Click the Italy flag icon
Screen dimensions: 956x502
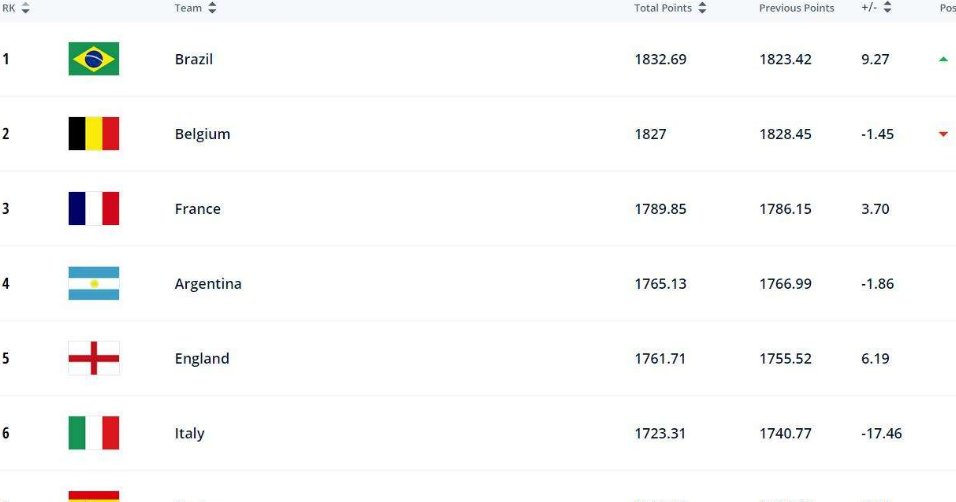[x=93, y=433]
